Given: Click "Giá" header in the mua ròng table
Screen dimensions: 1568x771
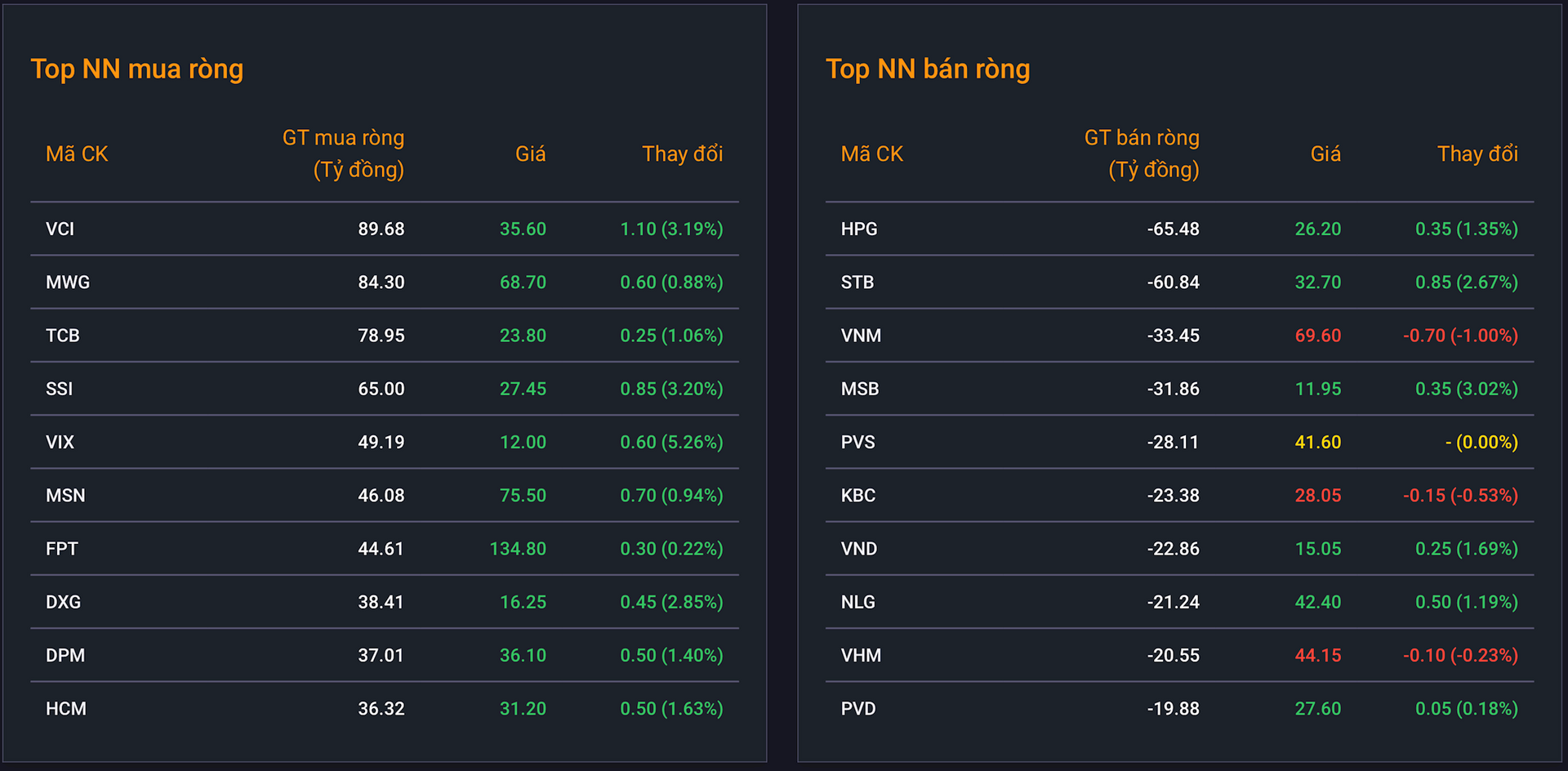Looking at the screenshot, I should pos(531,154).
